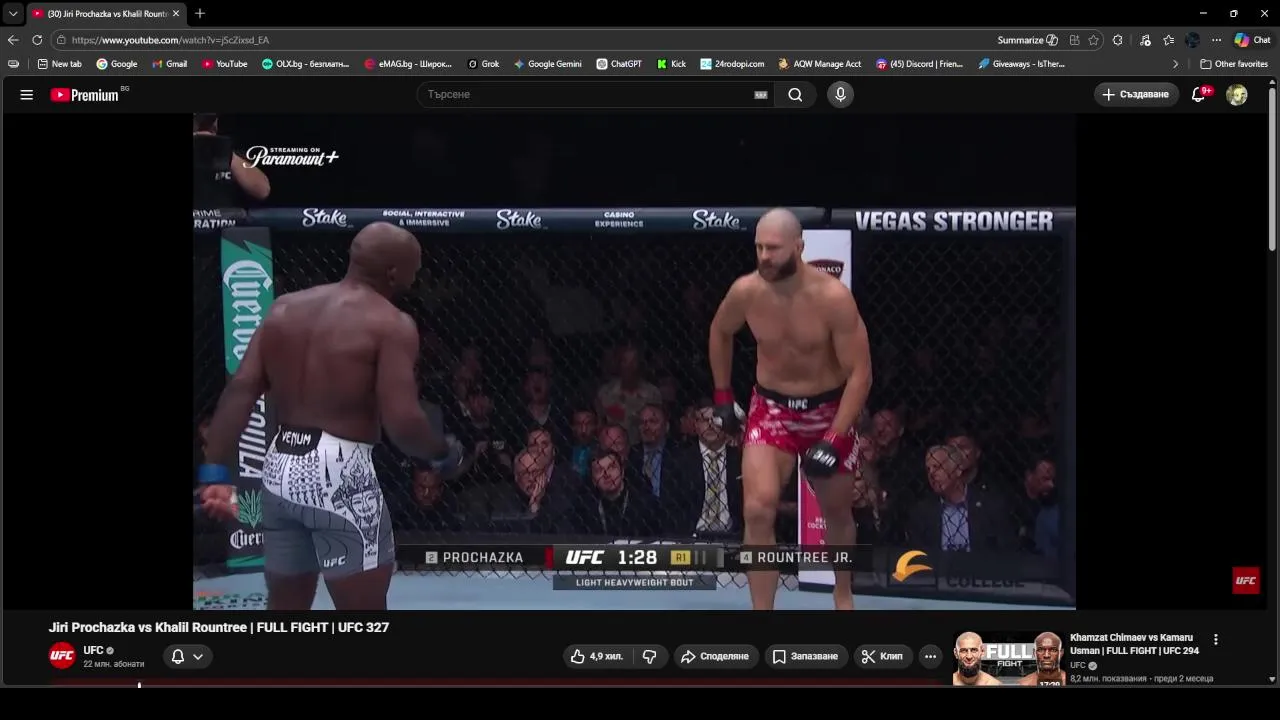The height and width of the screenshot is (720, 1280).
Task: Close the Jiri Prochazka YouTube tab
Action: point(176,14)
